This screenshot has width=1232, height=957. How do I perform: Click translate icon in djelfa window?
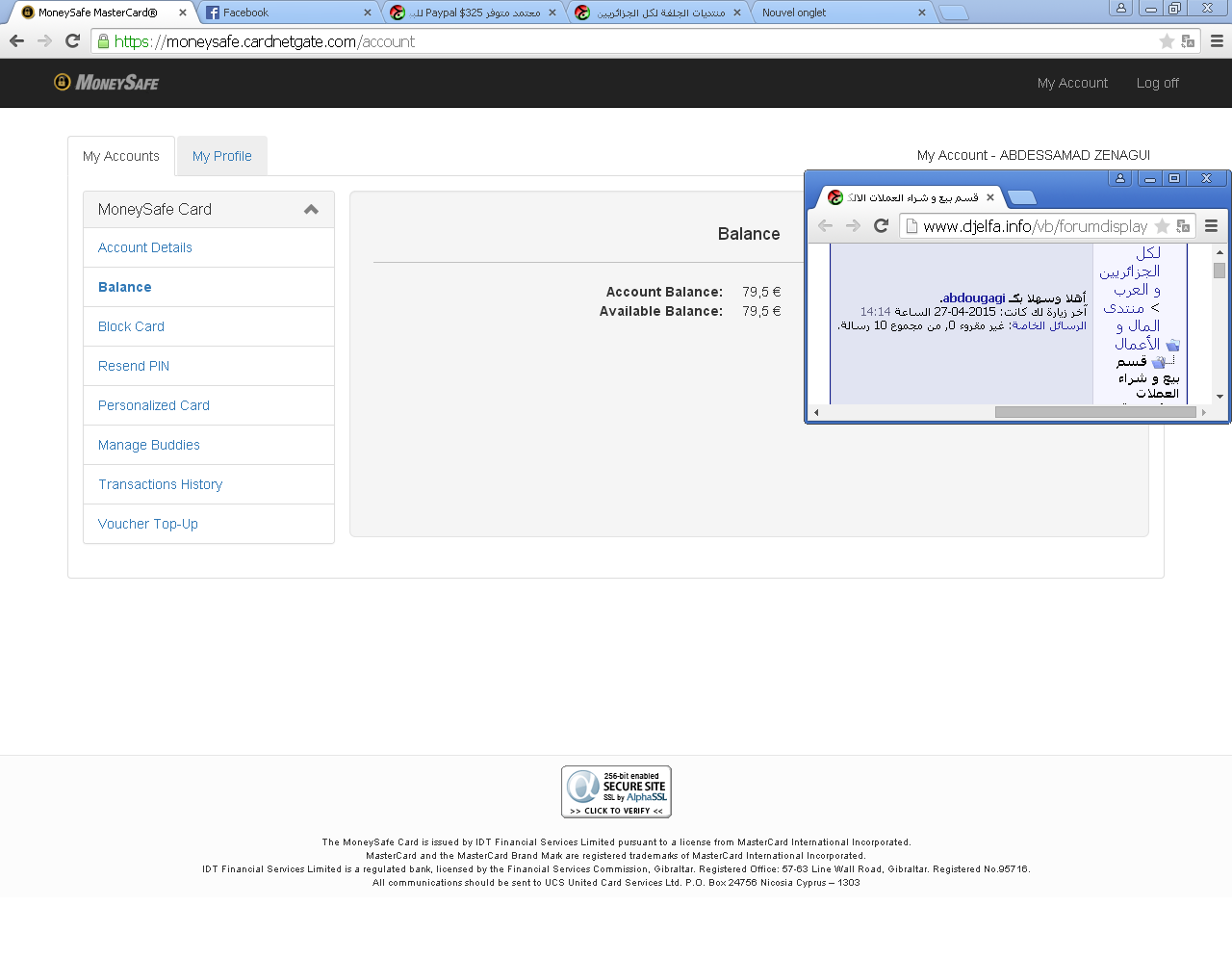(x=1183, y=226)
